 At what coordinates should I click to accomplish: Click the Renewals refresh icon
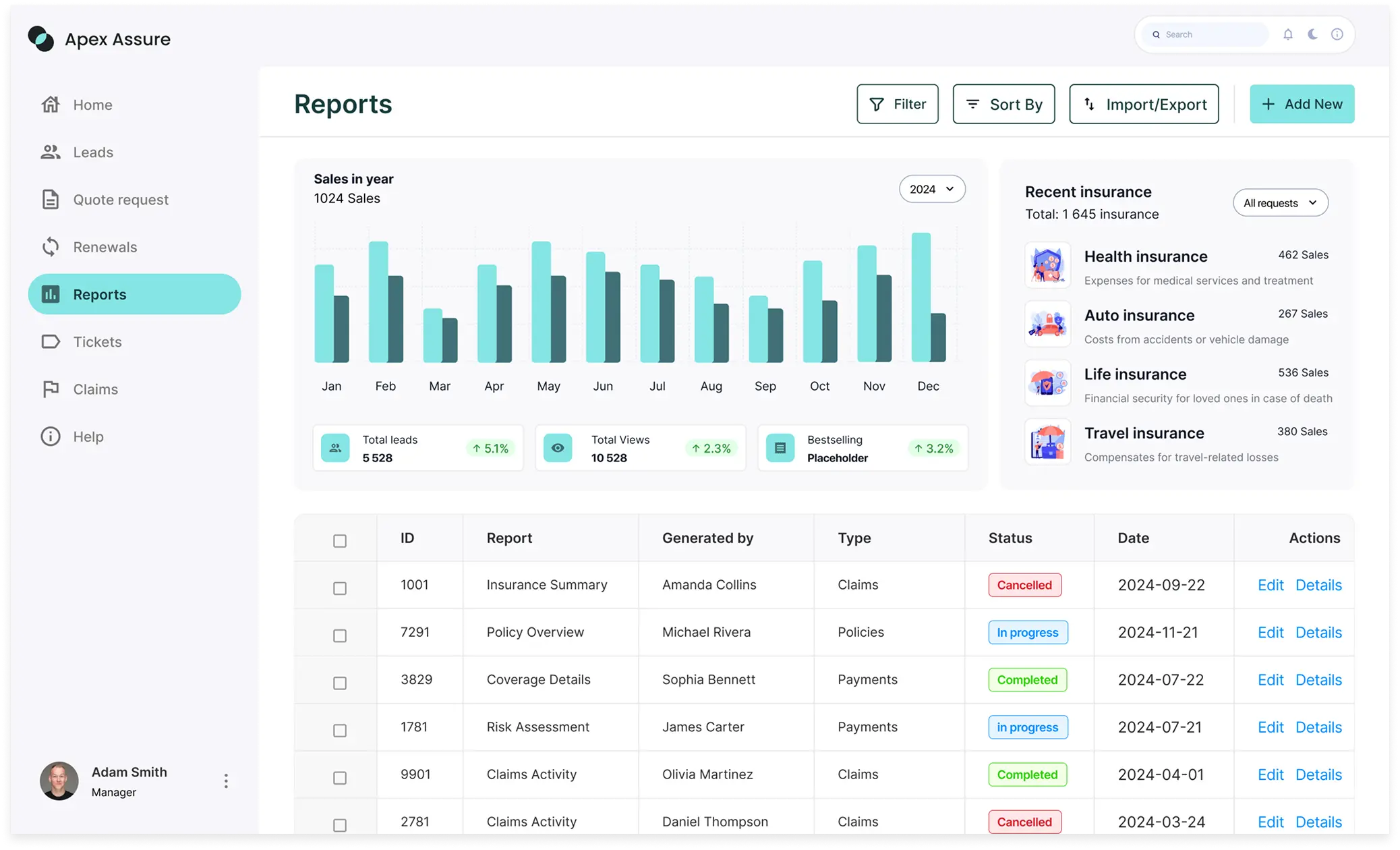(x=51, y=247)
